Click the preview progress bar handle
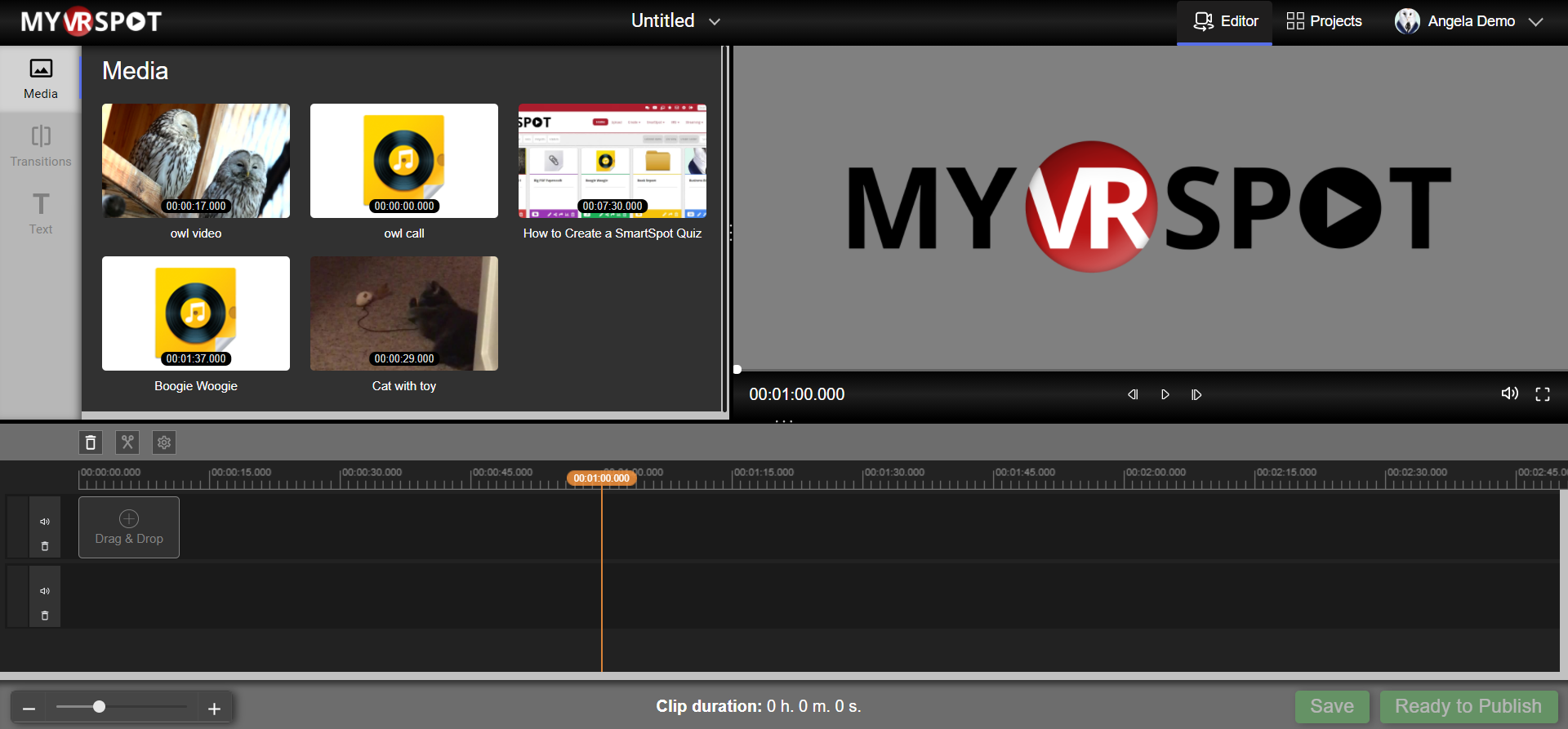This screenshot has width=1568, height=729. tap(737, 370)
